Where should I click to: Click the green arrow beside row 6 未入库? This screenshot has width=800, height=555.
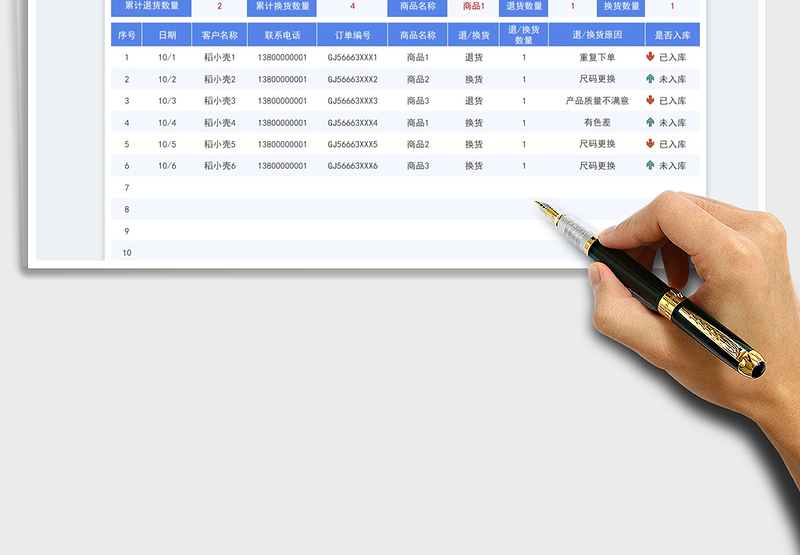[650, 166]
